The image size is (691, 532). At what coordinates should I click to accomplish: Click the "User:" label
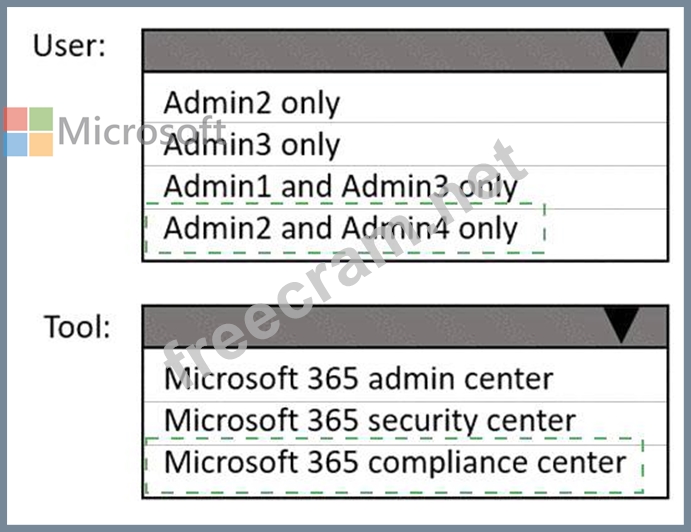click(69, 46)
